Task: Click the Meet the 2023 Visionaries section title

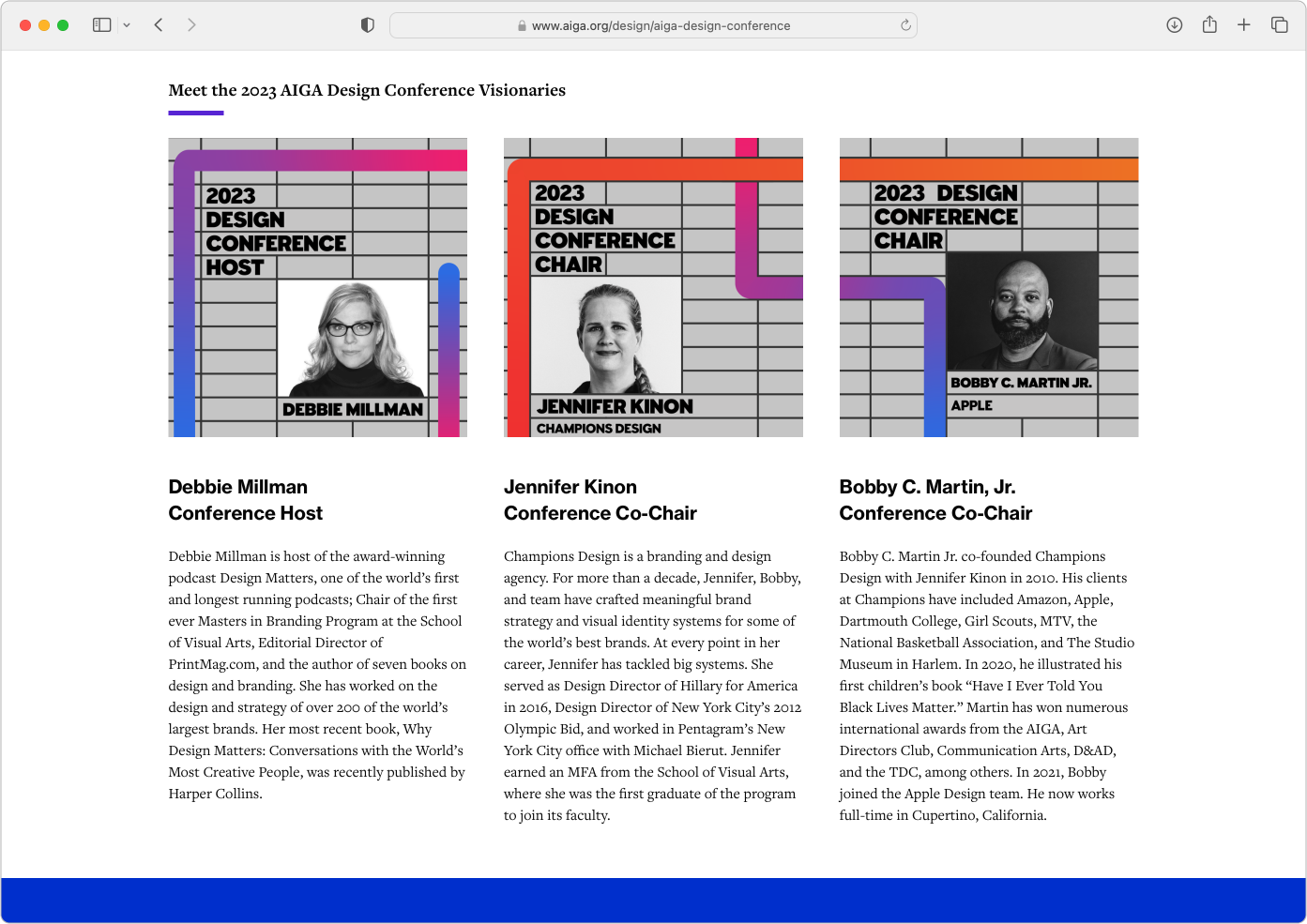Action: (x=367, y=90)
